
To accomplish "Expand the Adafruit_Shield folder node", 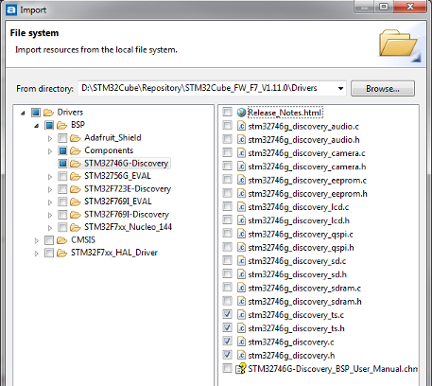I will [50, 138].
